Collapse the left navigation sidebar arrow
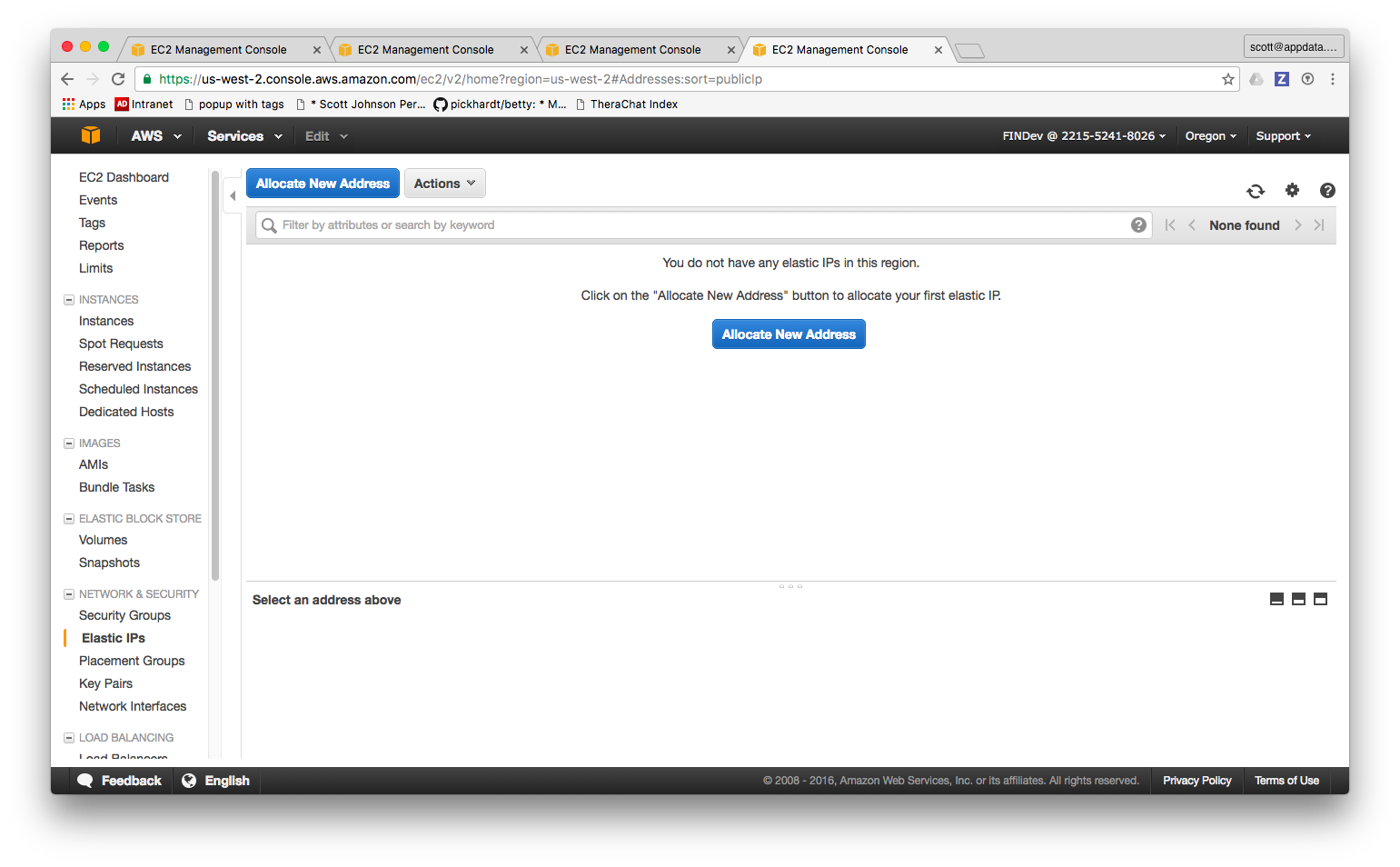Image resolution: width=1400 pixels, height=867 pixels. tap(233, 195)
